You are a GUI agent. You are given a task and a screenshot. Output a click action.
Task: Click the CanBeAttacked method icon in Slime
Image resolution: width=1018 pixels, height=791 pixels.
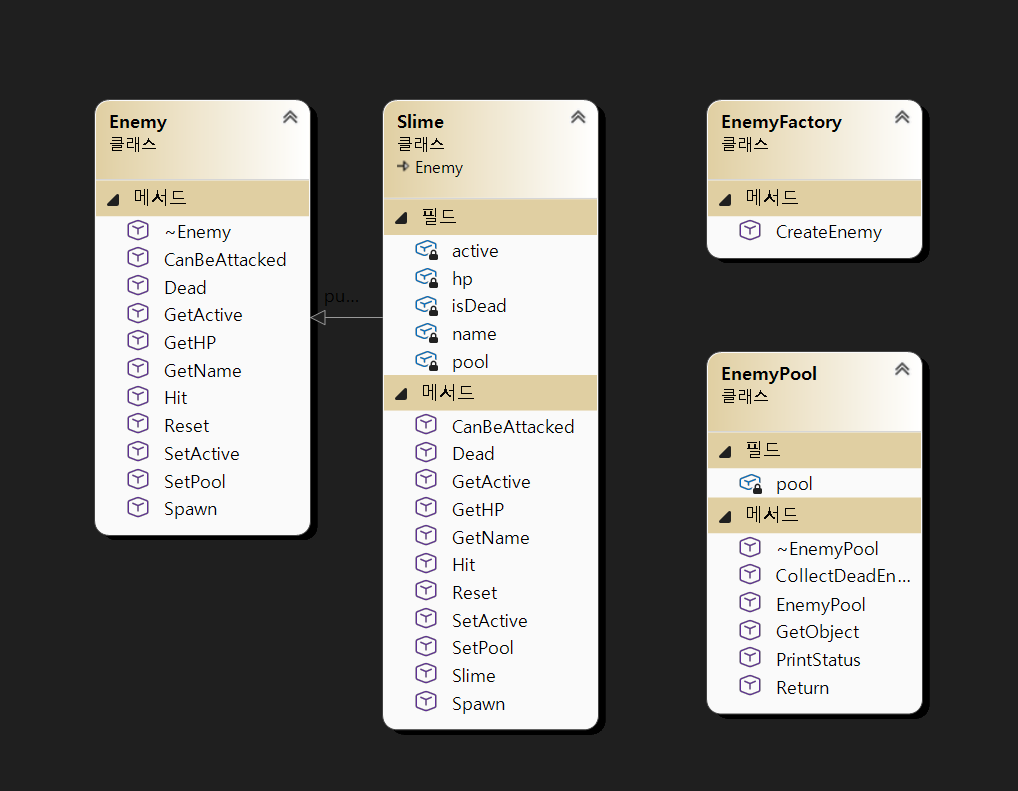(426, 425)
